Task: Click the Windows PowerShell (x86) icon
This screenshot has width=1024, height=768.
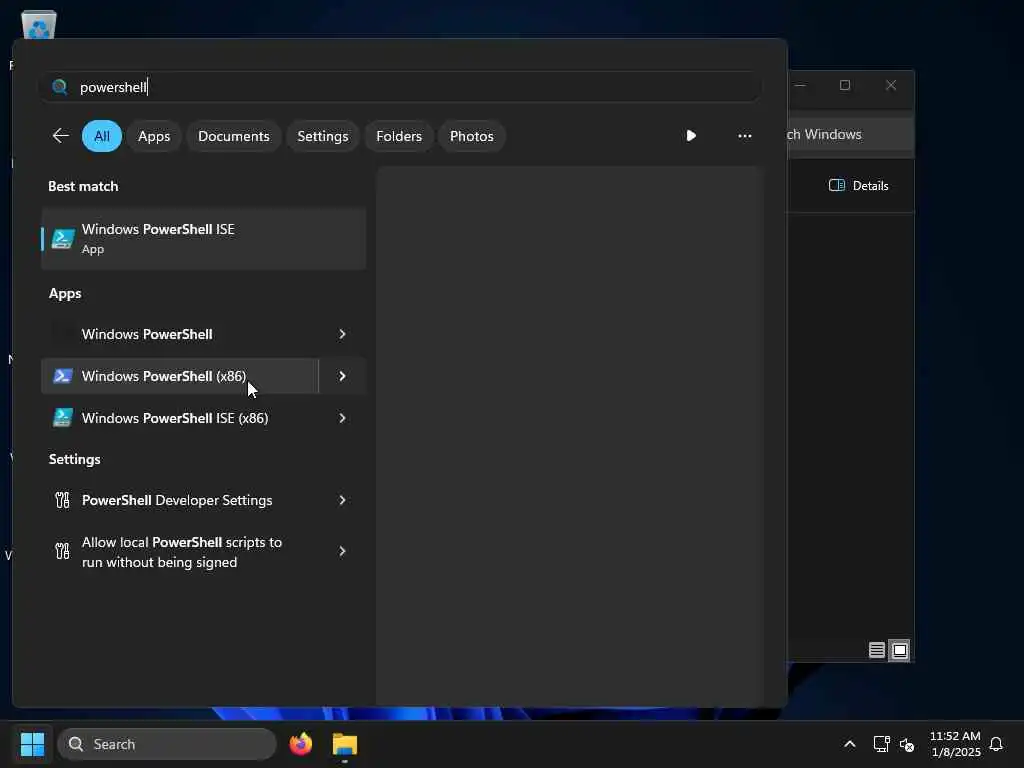Action: 63,376
